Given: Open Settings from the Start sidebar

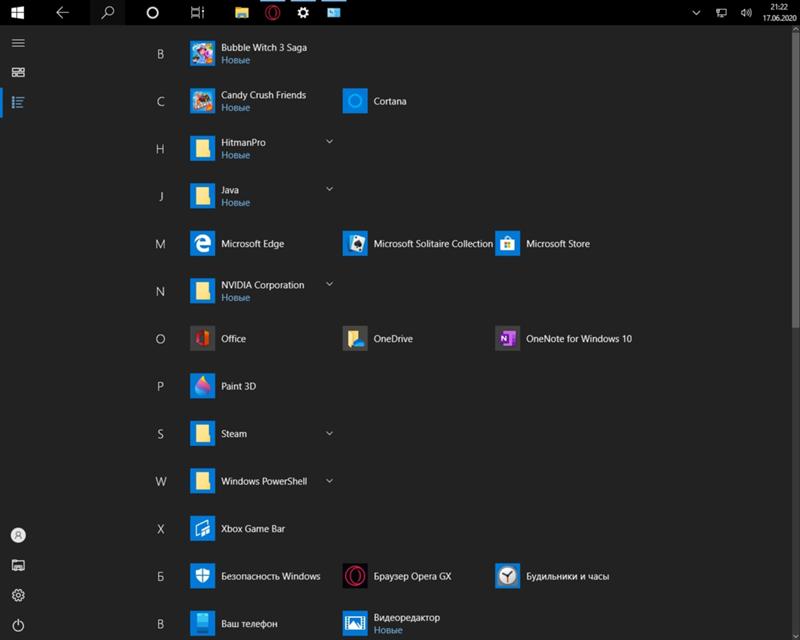Looking at the screenshot, I should tap(18, 595).
